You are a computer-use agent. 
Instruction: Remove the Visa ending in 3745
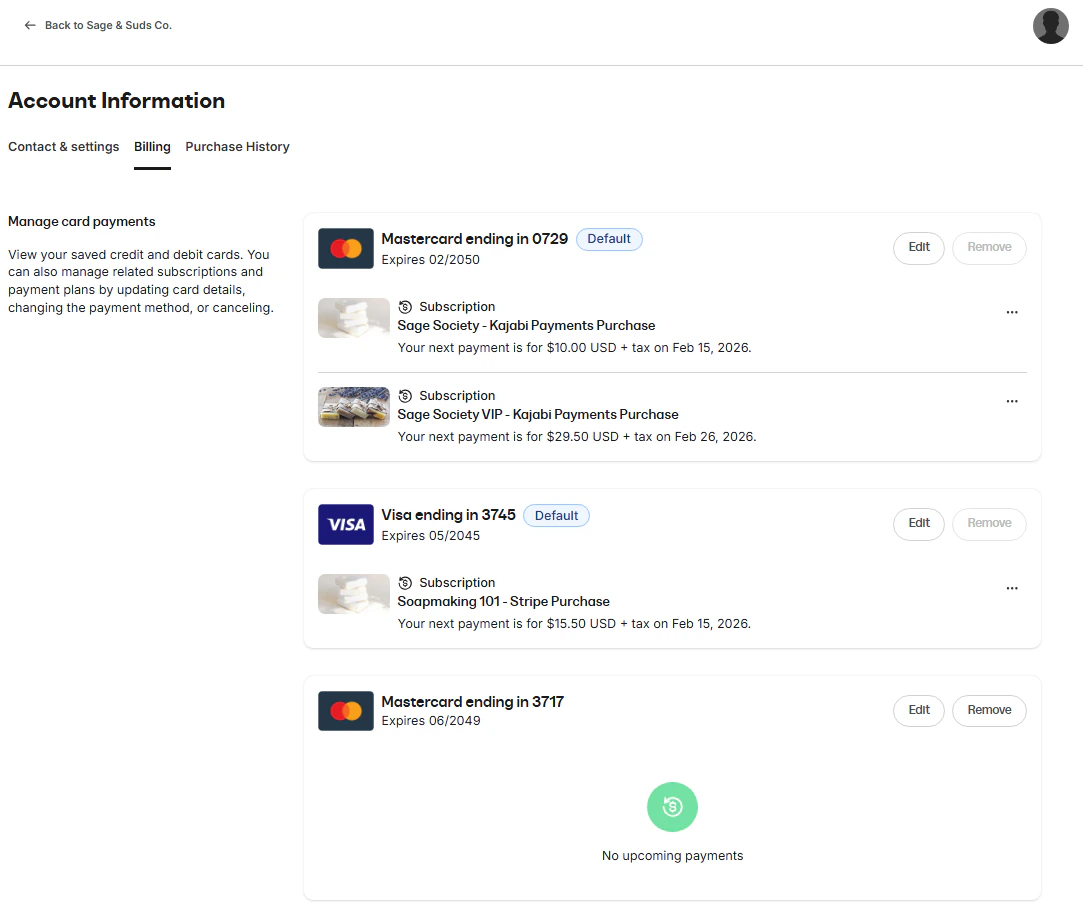click(x=989, y=524)
